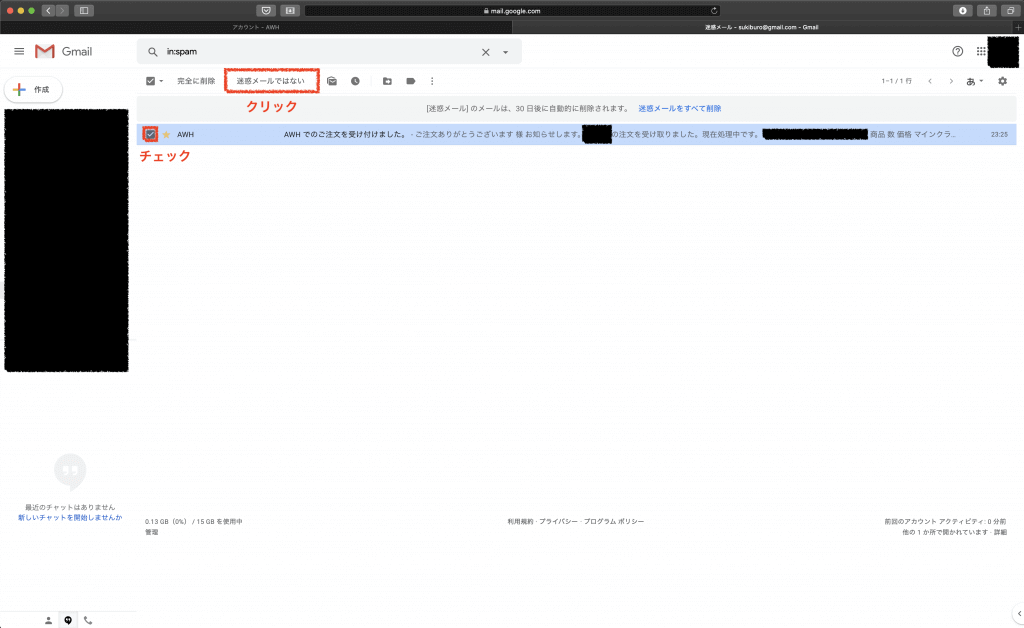
Task: Open the contacts person icon
Action: tap(48, 621)
